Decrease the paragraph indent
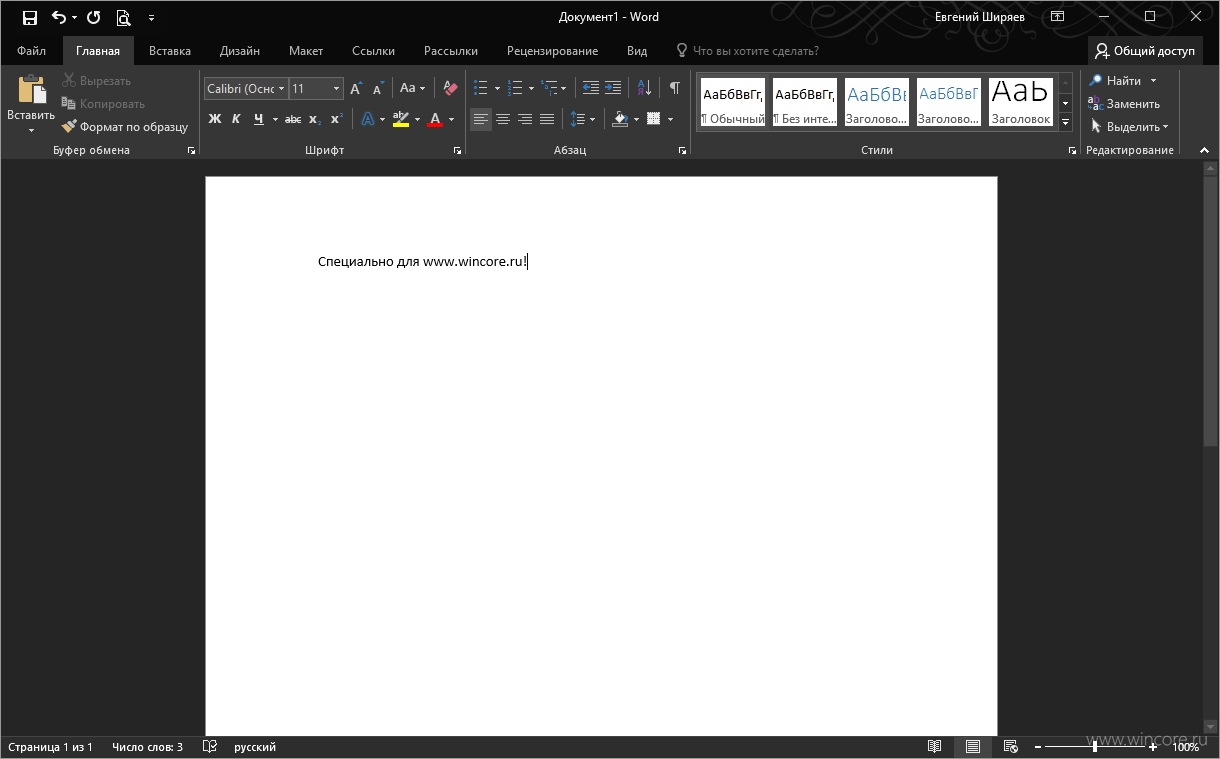This screenshot has width=1220, height=759. click(x=591, y=88)
